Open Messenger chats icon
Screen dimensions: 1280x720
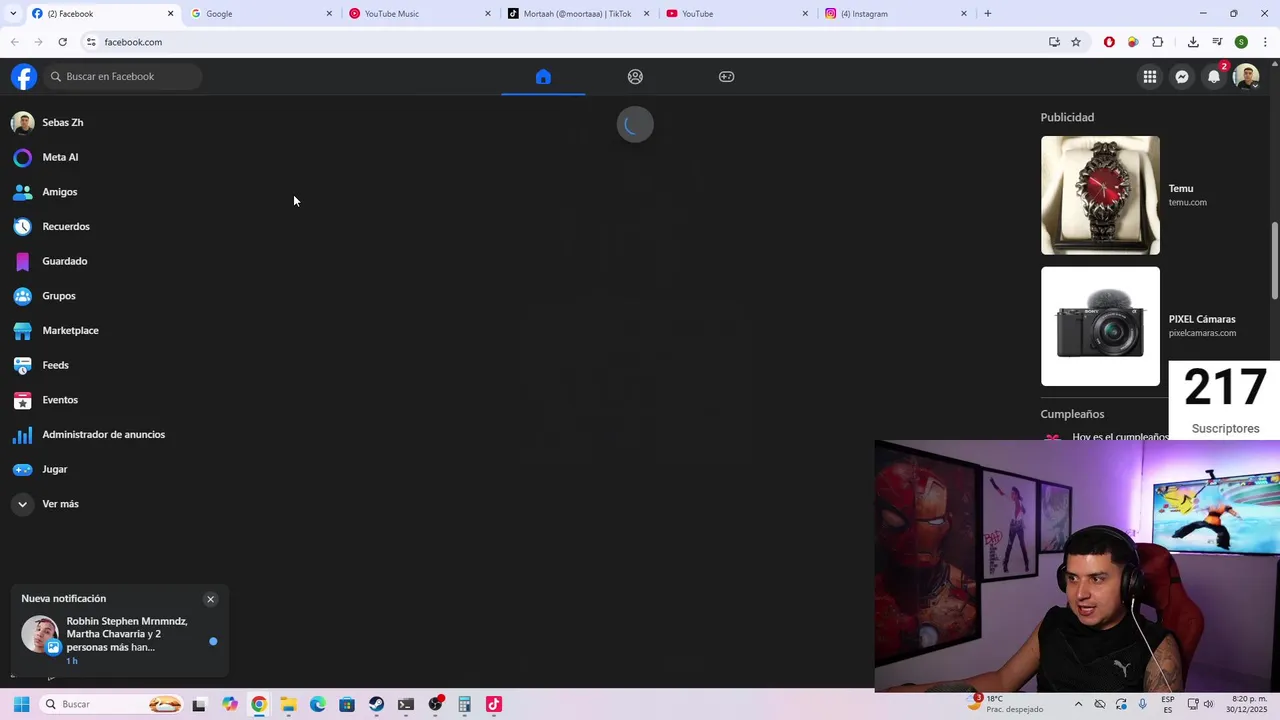[1182, 77]
